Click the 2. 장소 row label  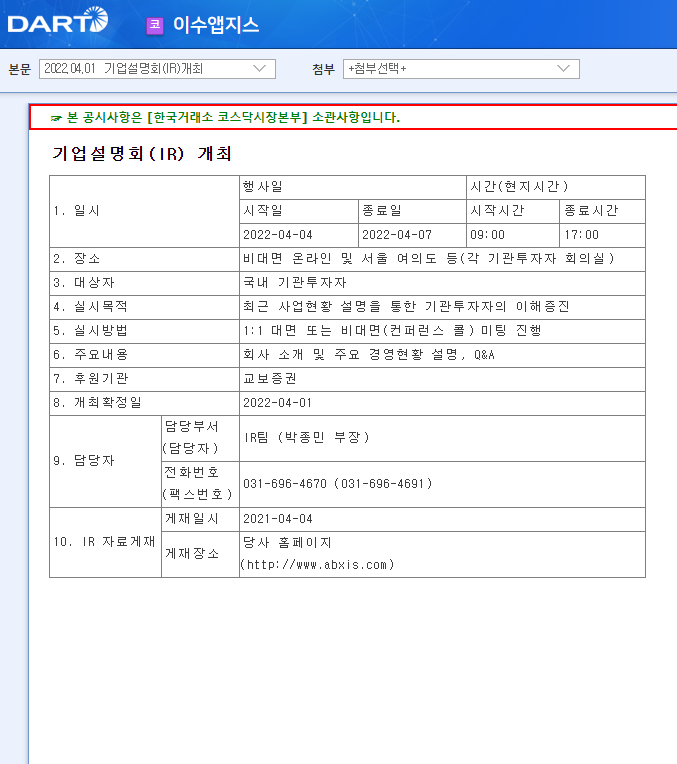pos(144,259)
